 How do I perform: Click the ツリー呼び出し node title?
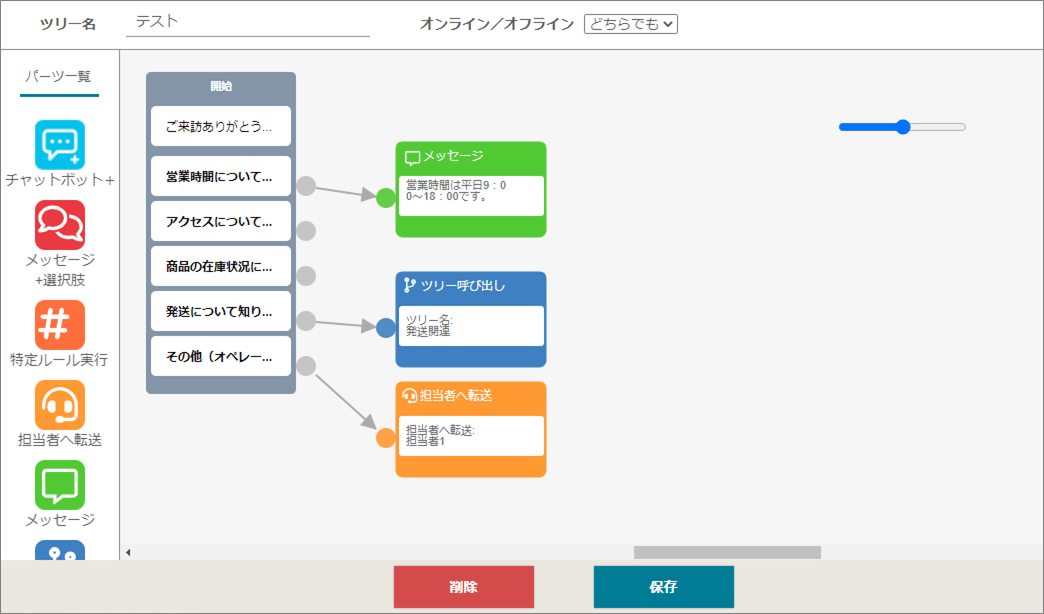click(x=463, y=286)
